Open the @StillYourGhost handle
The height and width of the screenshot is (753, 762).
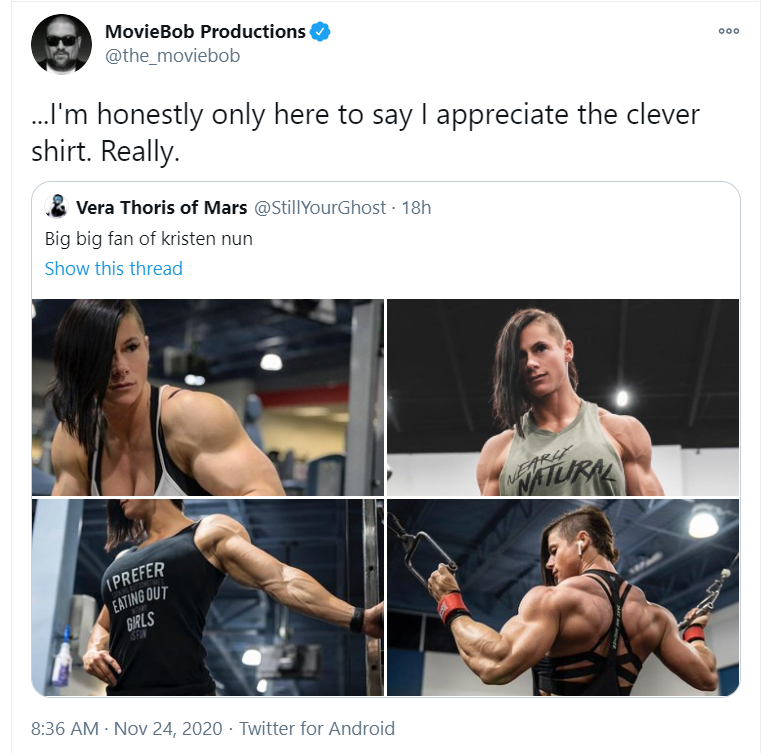[320, 208]
